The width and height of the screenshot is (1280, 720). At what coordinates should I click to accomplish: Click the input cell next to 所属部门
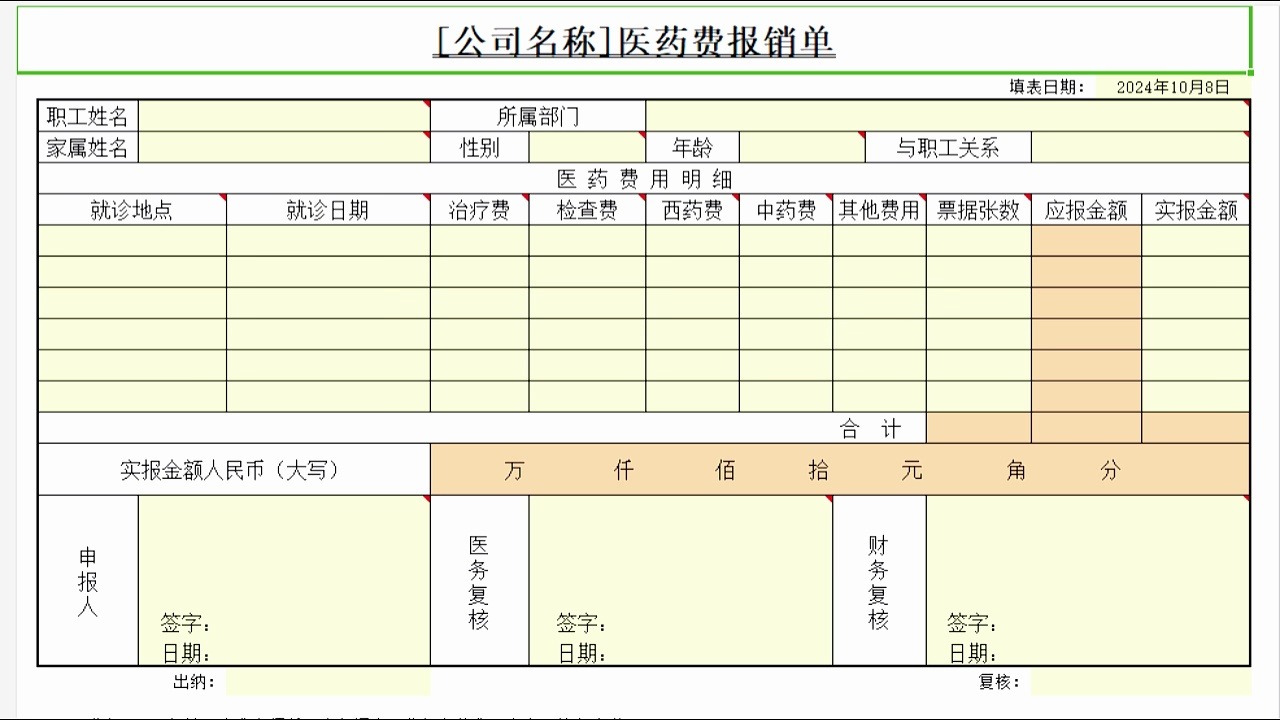[947, 116]
